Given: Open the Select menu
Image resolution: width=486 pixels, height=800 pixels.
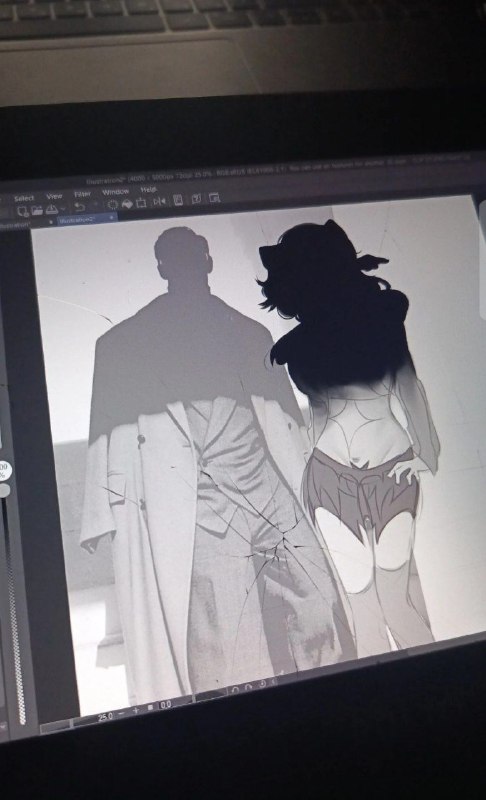Looking at the screenshot, I should 24,198.
